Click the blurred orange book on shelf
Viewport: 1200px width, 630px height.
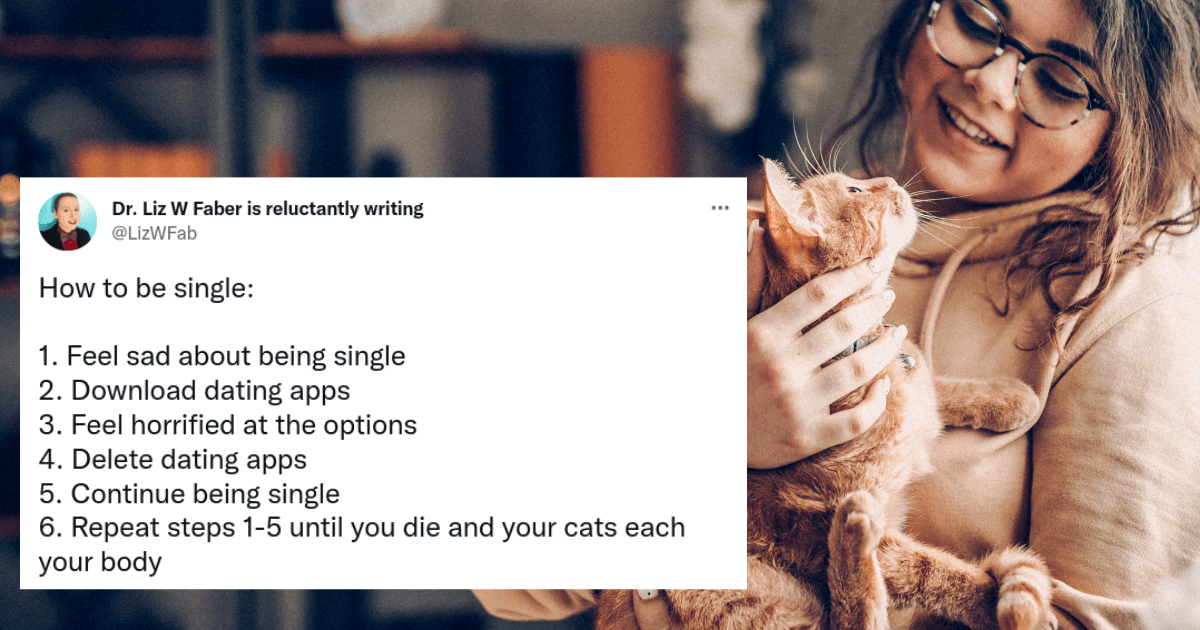tap(630, 110)
